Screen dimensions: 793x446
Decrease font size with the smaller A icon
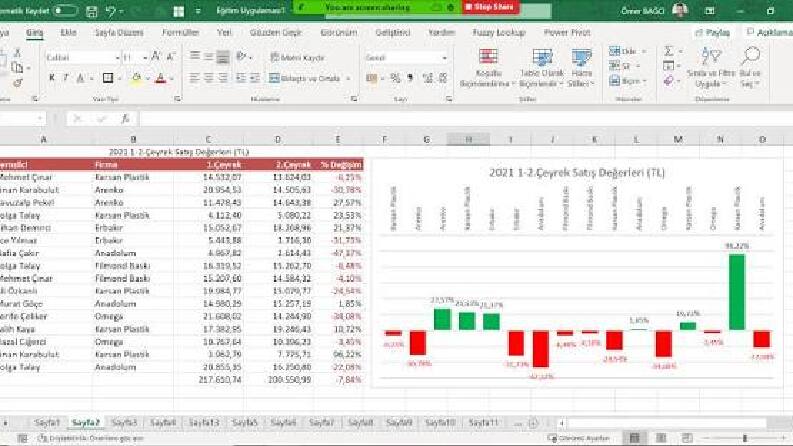point(170,57)
